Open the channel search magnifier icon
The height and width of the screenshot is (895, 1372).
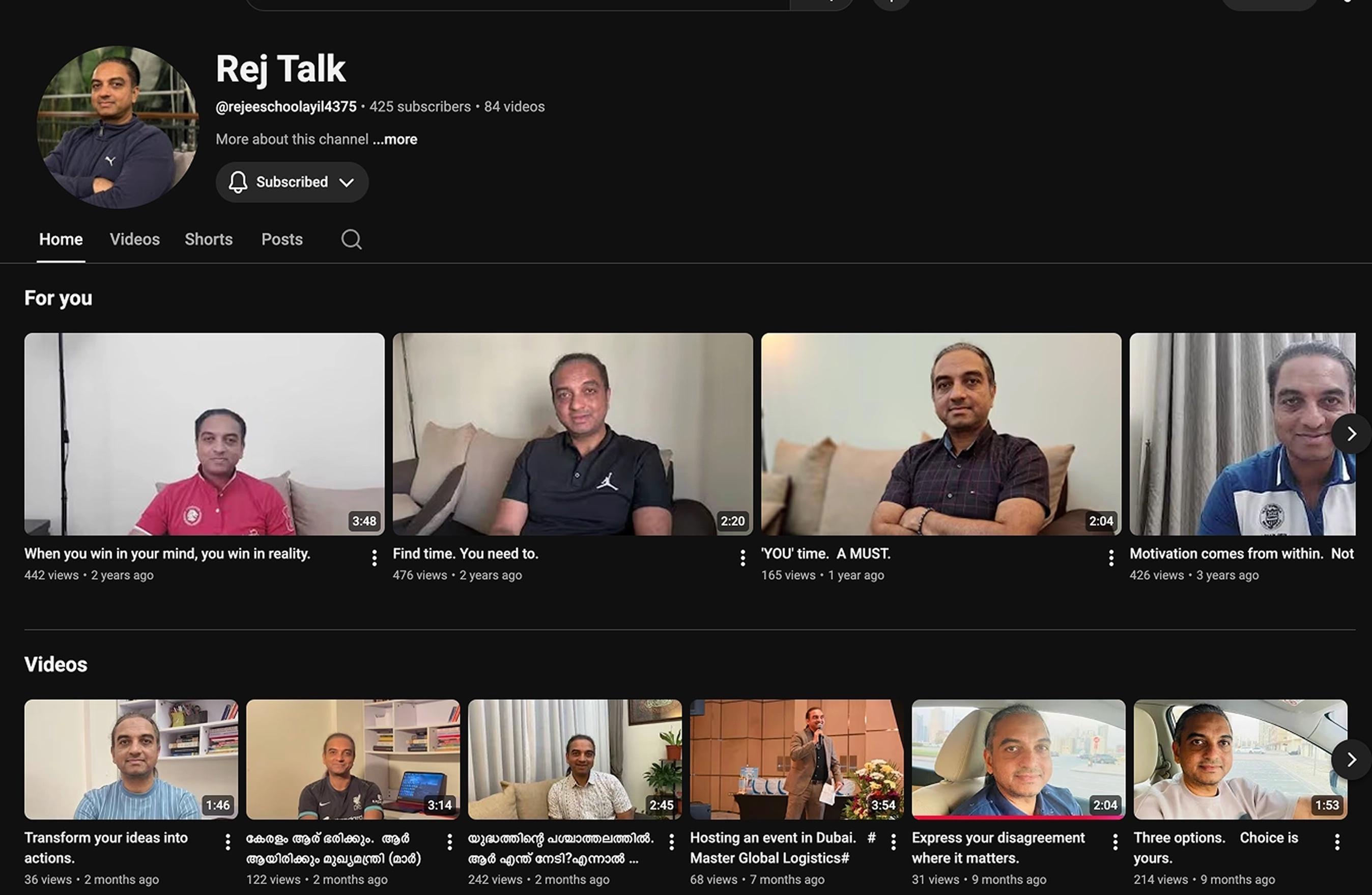(x=351, y=239)
